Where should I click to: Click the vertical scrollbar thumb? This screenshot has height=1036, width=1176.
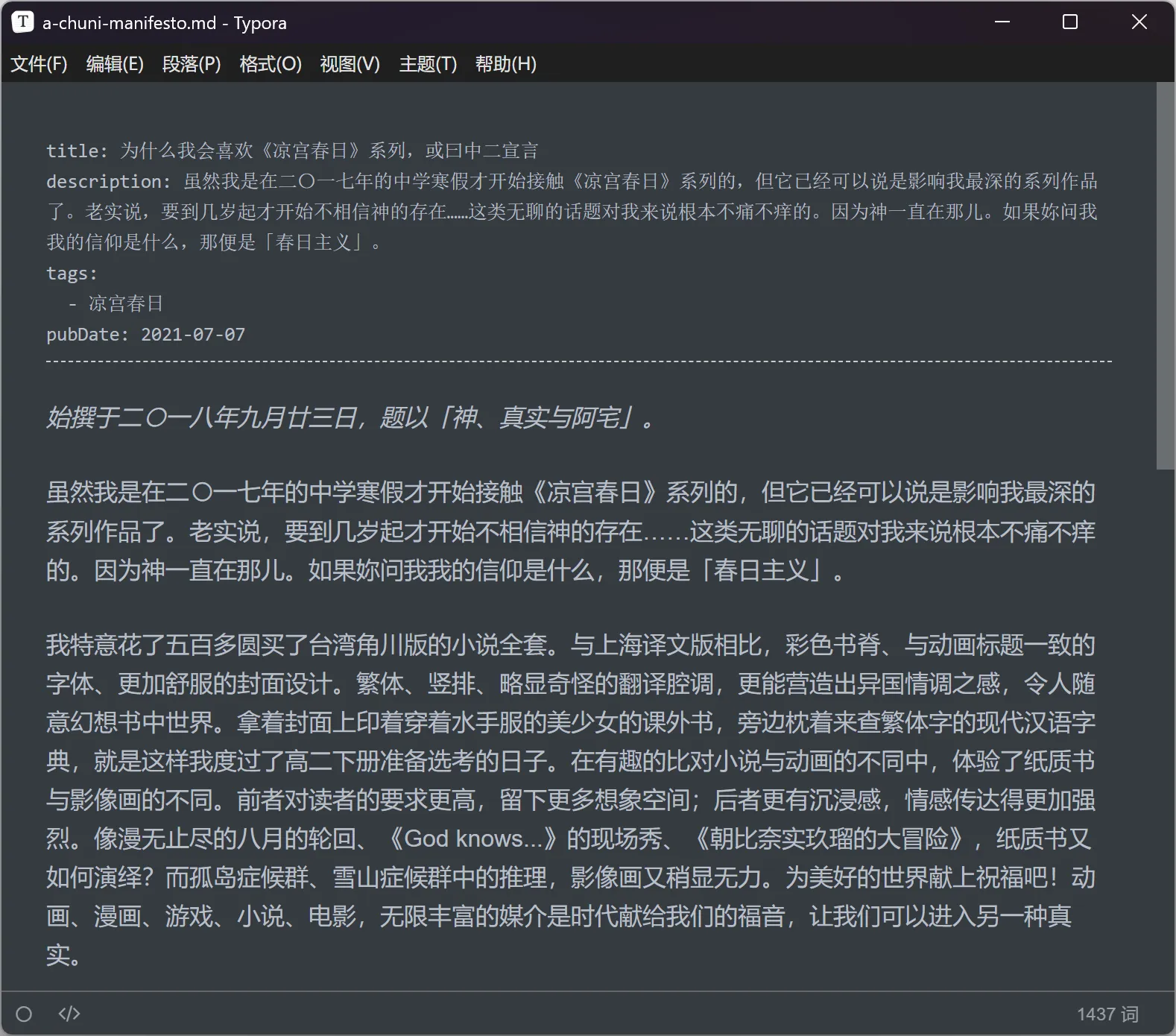pyautogui.click(x=1166, y=276)
